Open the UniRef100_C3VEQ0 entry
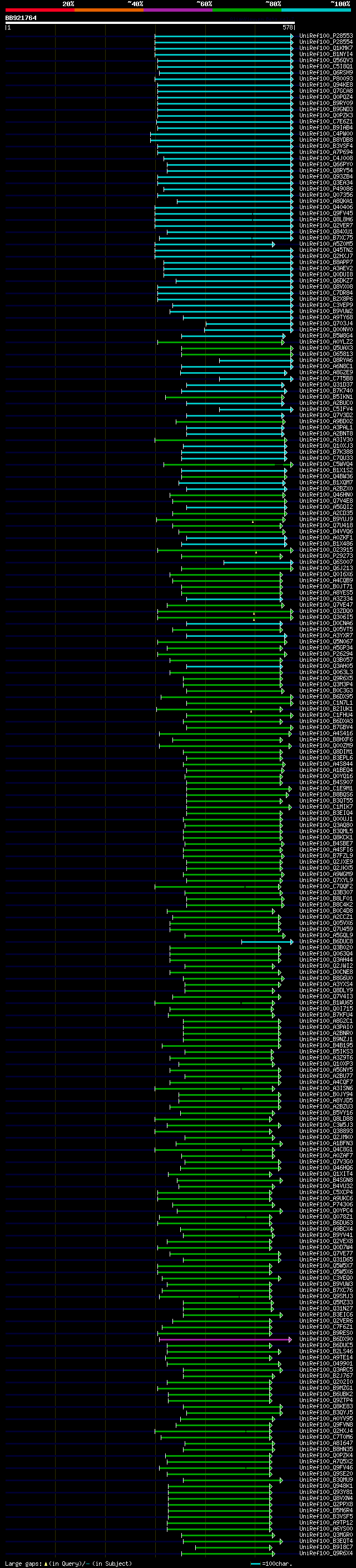The height and width of the screenshot is (1568, 356). [x=326, y=1278]
